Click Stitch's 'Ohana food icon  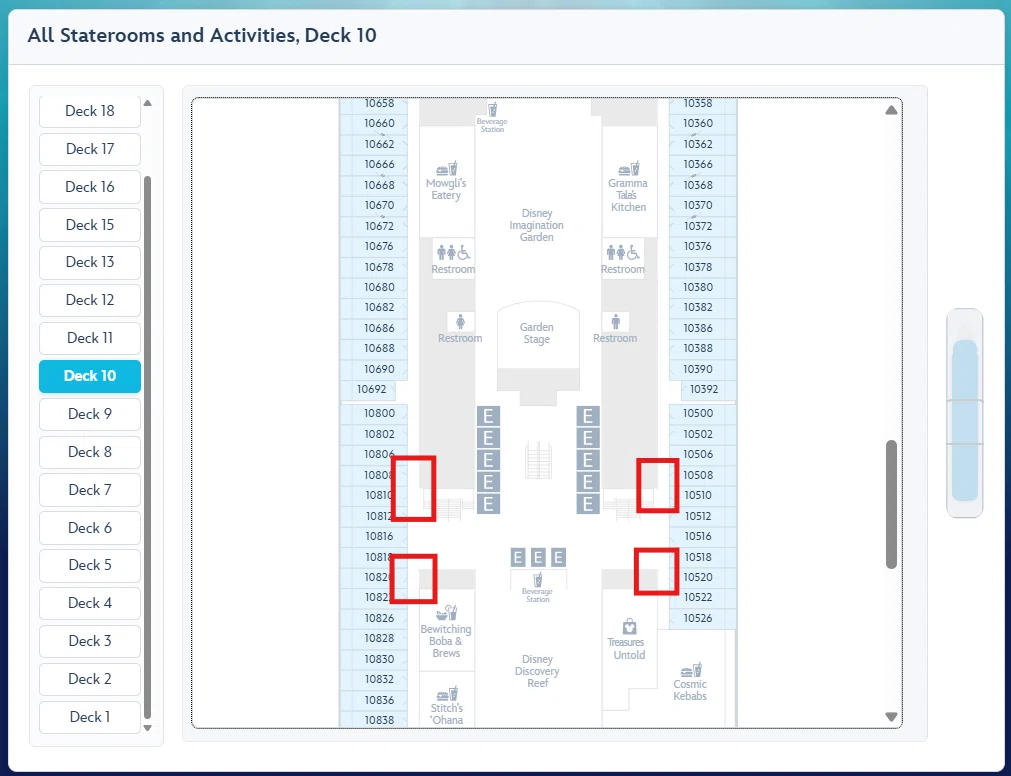point(447,694)
